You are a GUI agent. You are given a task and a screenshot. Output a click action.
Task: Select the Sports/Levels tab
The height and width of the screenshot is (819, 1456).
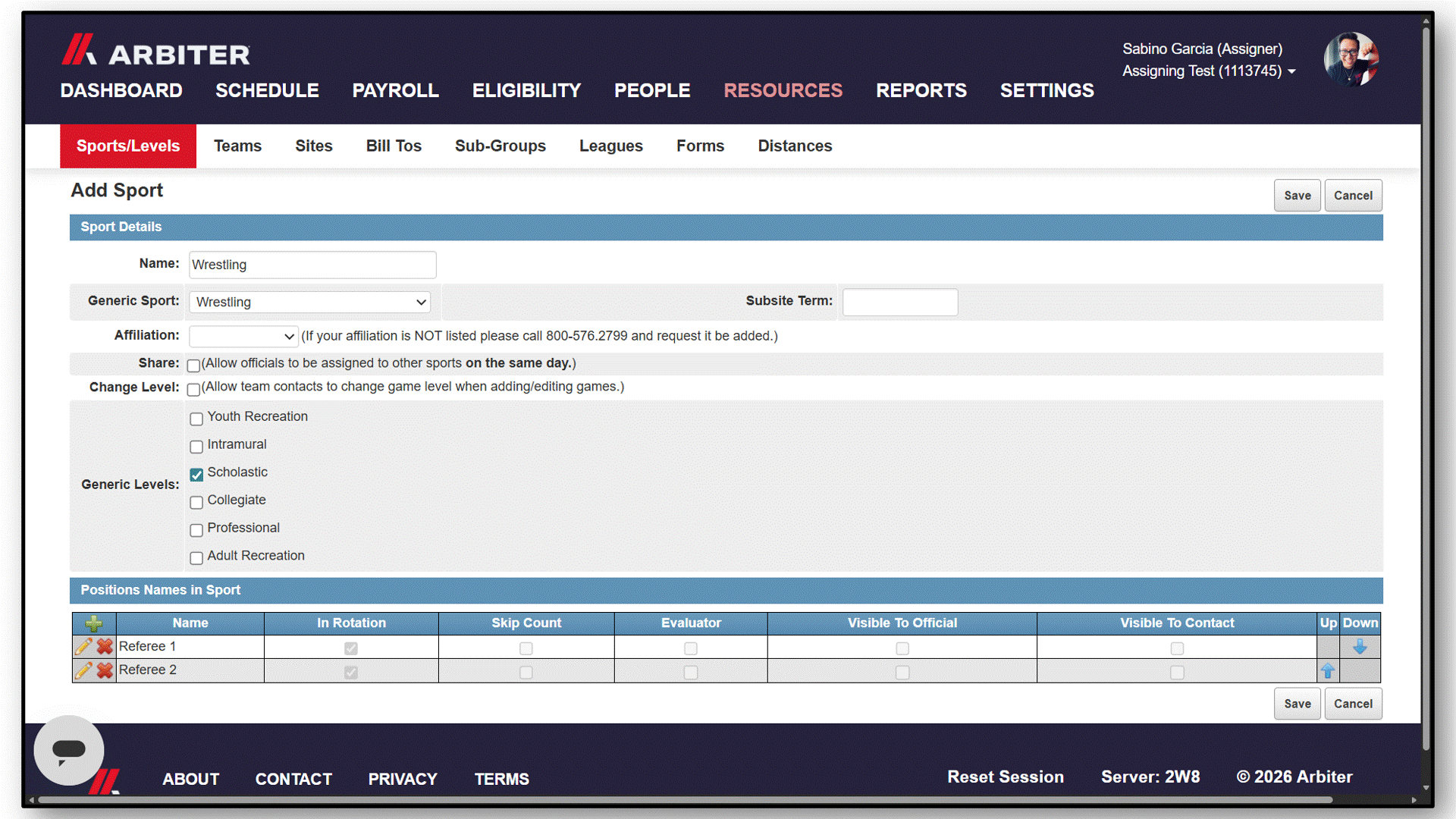point(128,146)
